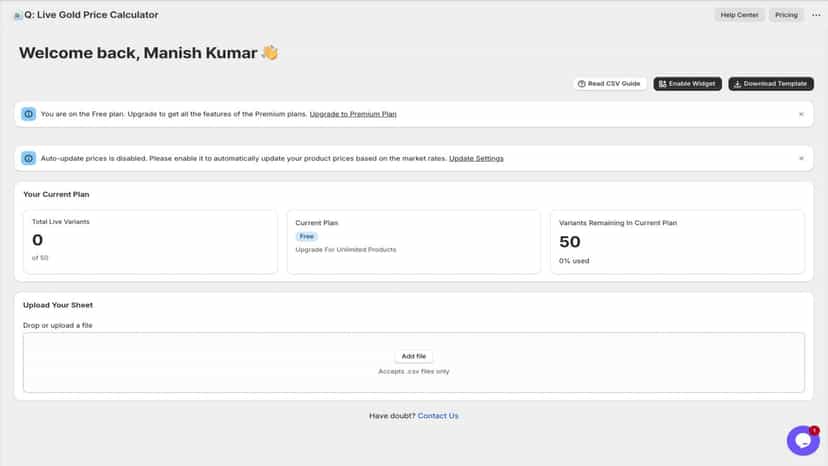Click the remaining variants value 50
This screenshot has width=828, height=466.
click(569, 242)
